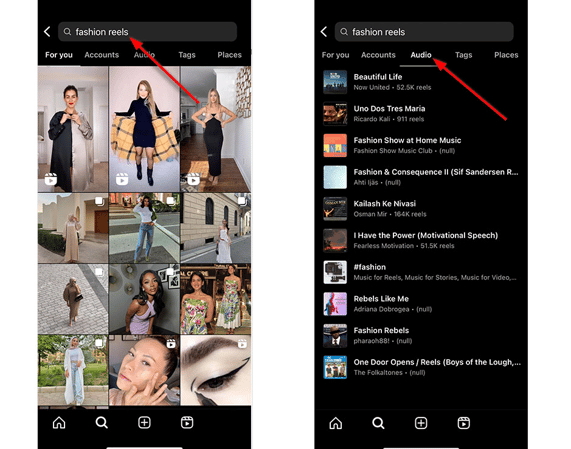The height and width of the screenshot is (449, 571).
Task: Open Uno Dos Tres Maria audio
Action: tap(421, 114)
